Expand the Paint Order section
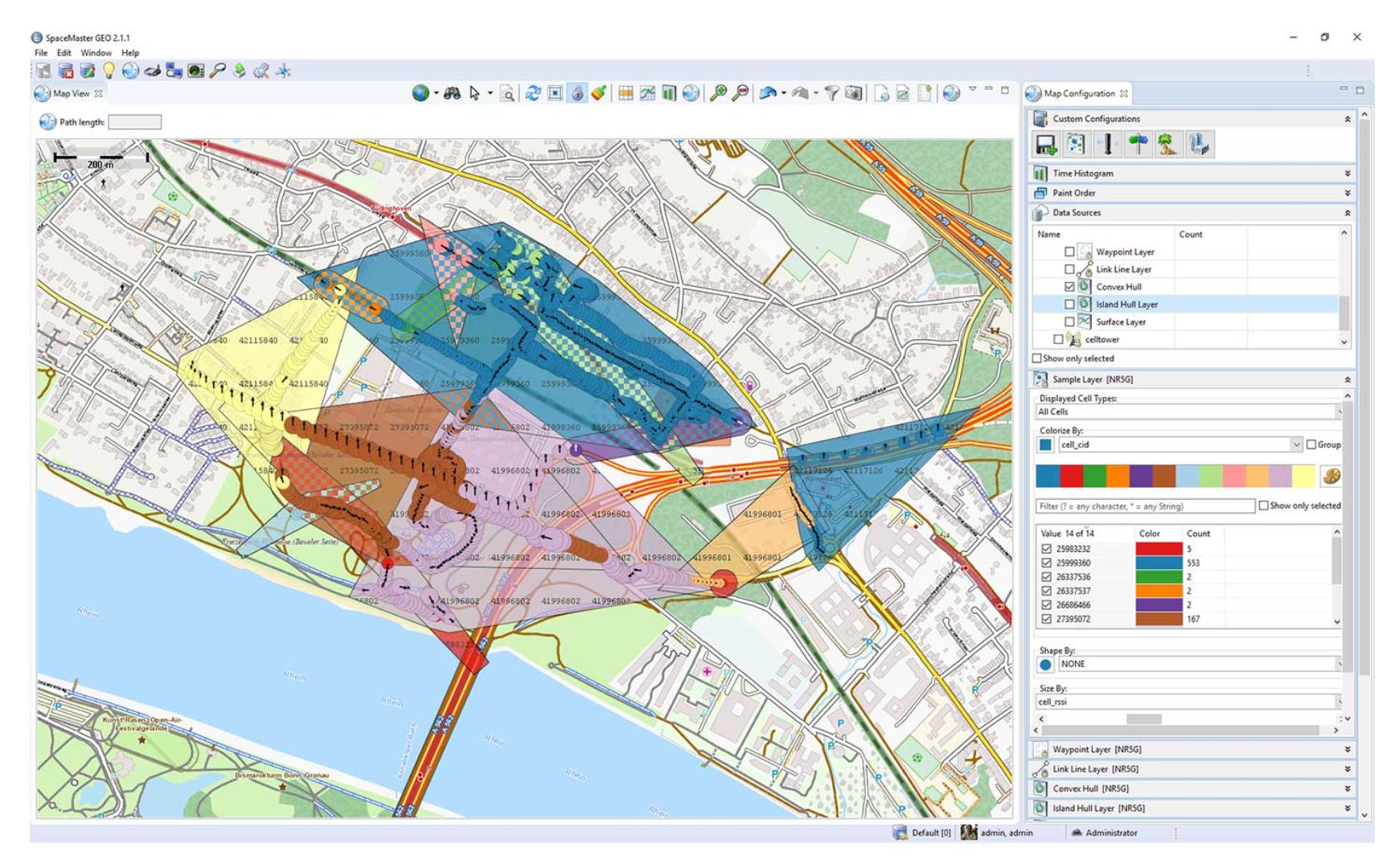The height and width of the screenshot is (868, 1399). click(x=1348, y=194)
